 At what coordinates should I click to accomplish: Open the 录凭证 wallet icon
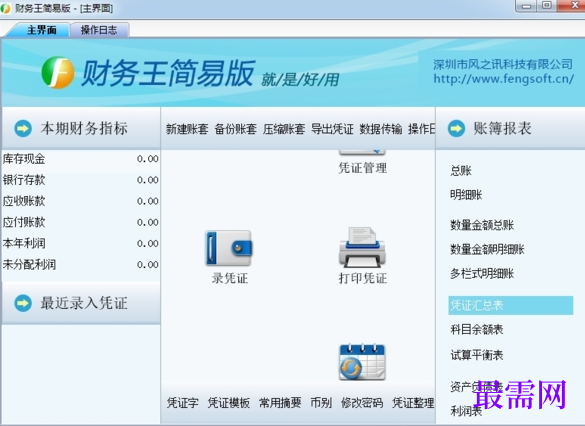[x=229, y=248]
